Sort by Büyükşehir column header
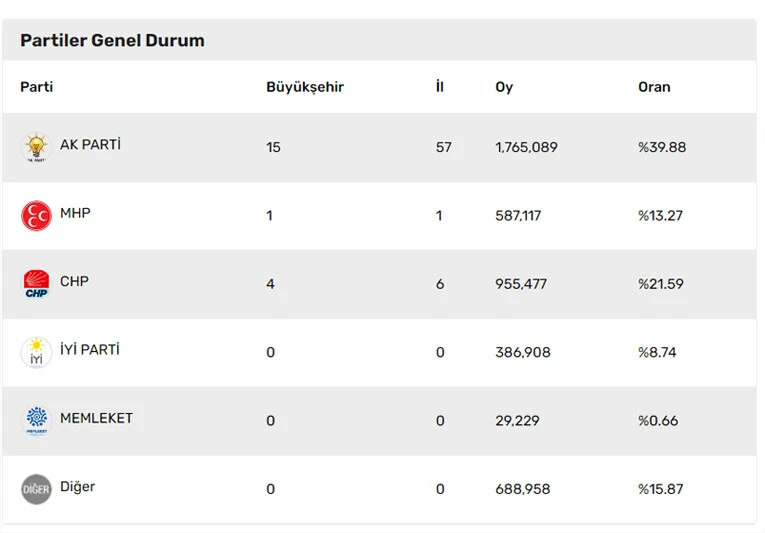Viewport: 765px width, 533px height. point(304,87)
